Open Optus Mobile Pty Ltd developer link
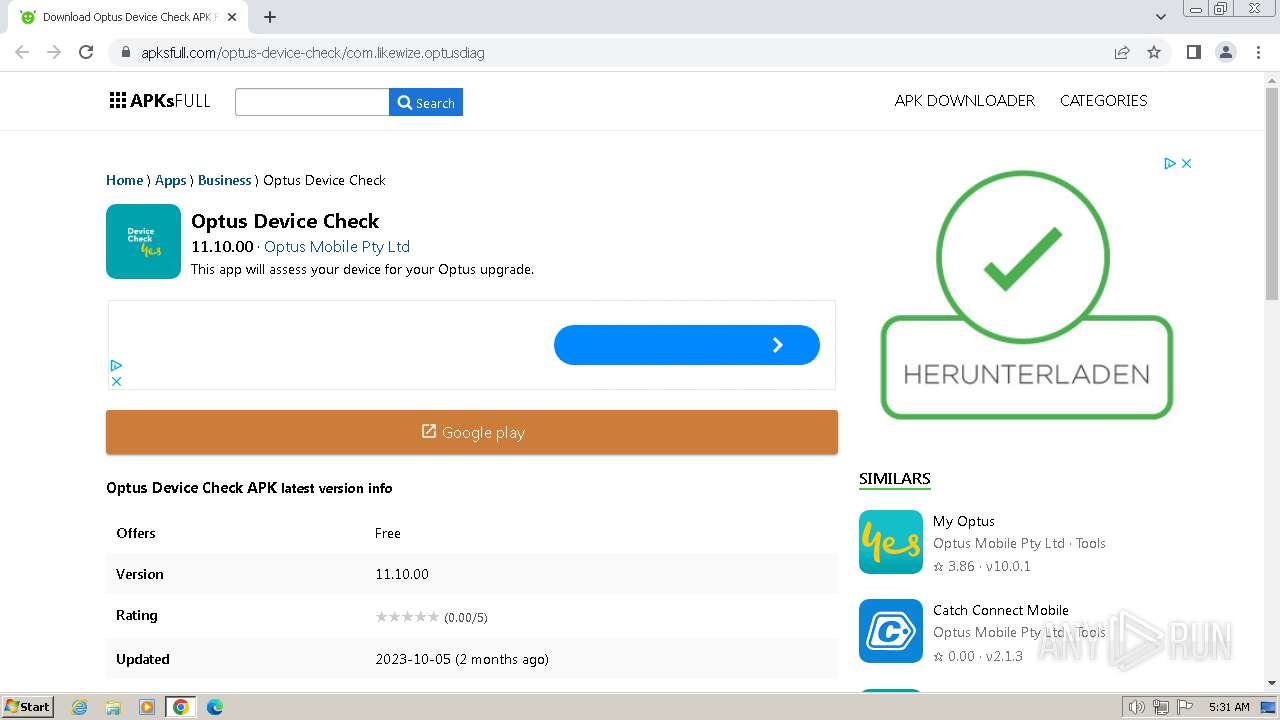1280x720 pixels. tap(337, 246)
